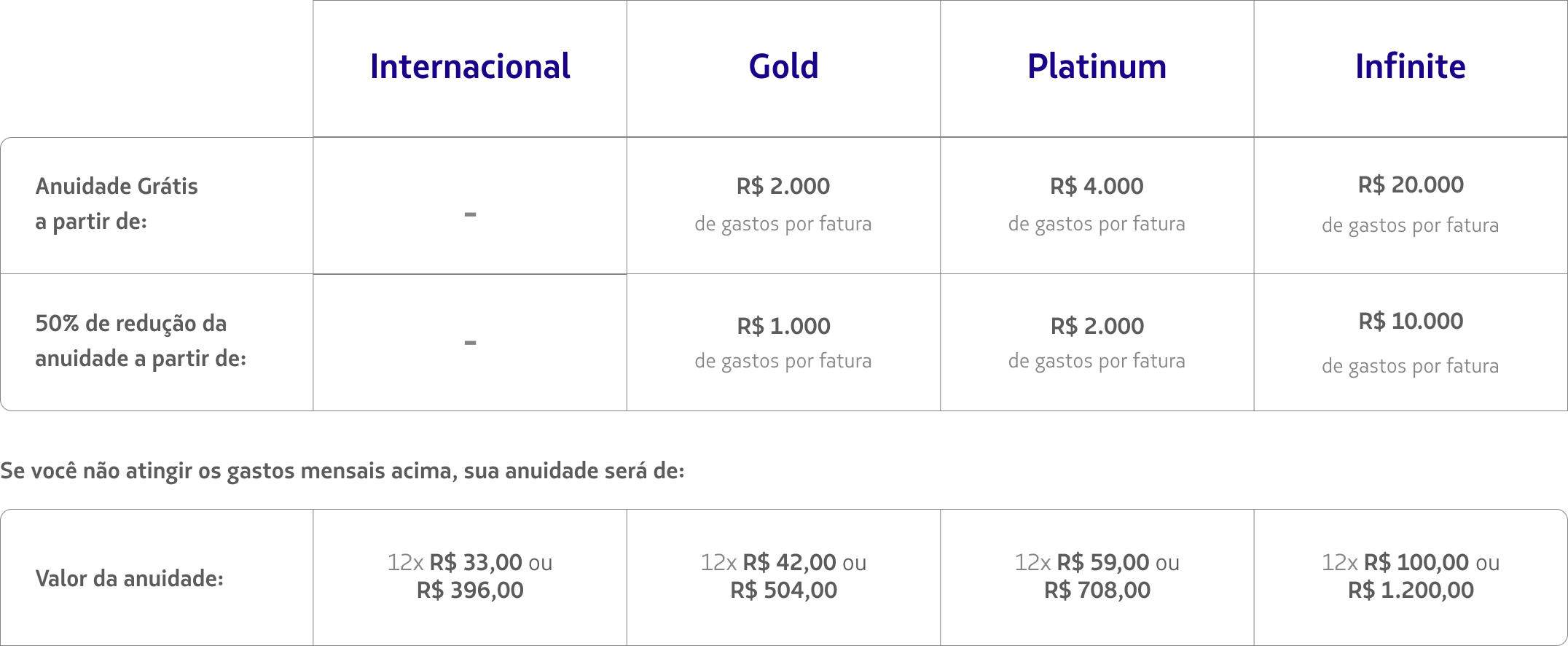This screenshot has width=1568, height=646.
Task: Click the "Anuidade Grátis a partir de" row label
Action: [117, 203]
